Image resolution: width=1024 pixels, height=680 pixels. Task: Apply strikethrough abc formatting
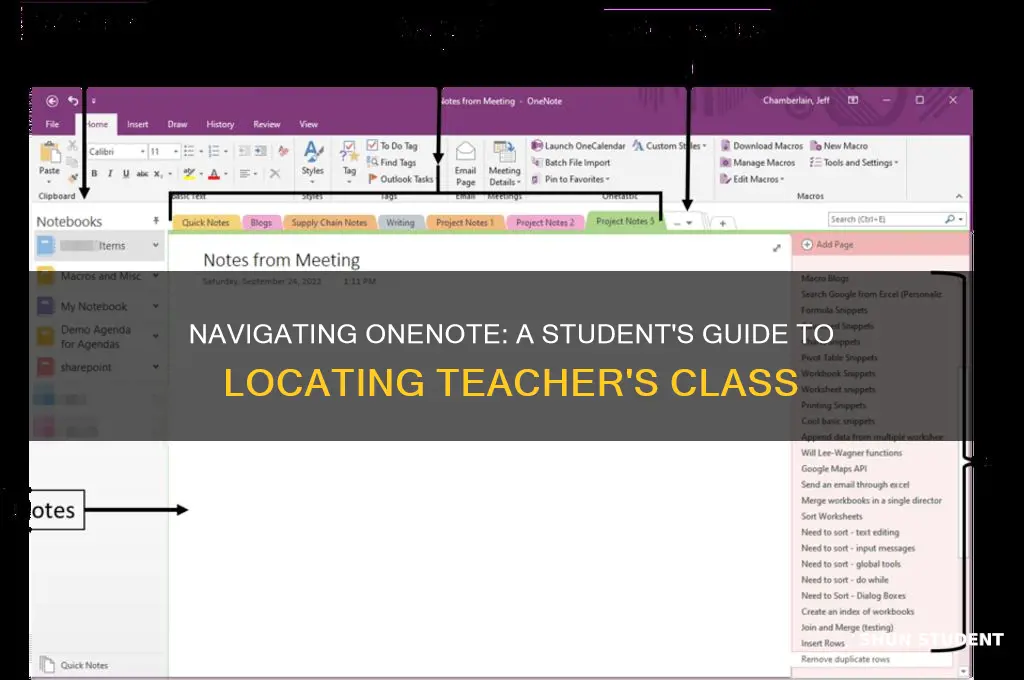point(142,173)
